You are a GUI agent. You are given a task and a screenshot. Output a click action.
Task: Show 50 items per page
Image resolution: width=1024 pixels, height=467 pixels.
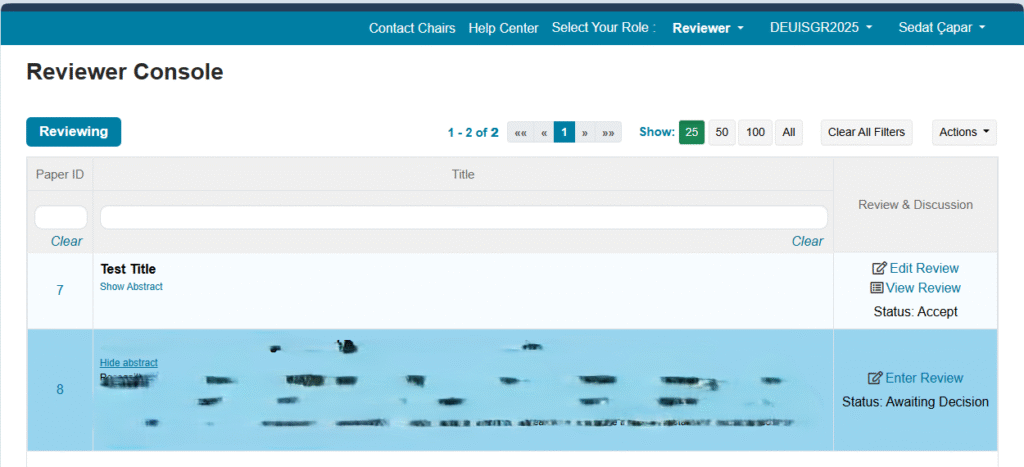click(722, 132)
